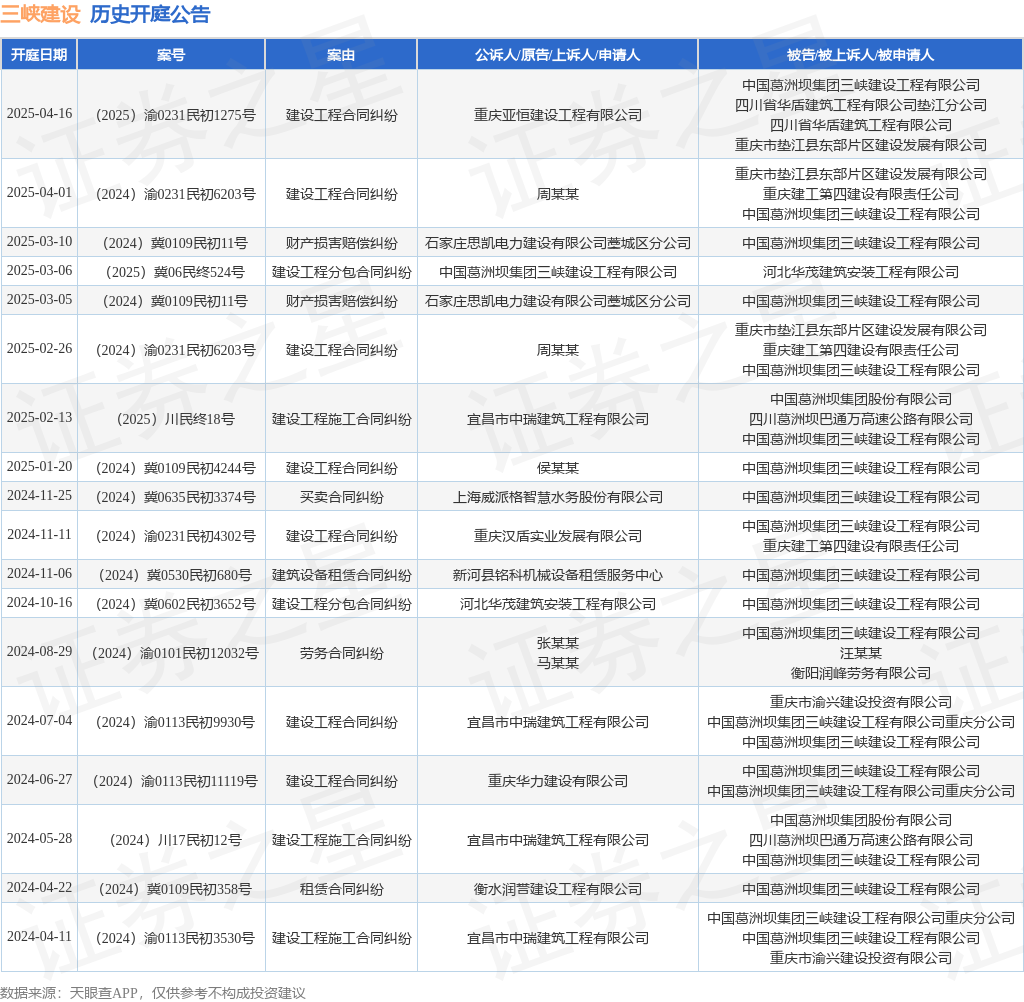Image resolution: width=1024 pixels, height=1002 pixels.
Task: Click case number (2025)川民终18号
Action: [x=175, y=419]
